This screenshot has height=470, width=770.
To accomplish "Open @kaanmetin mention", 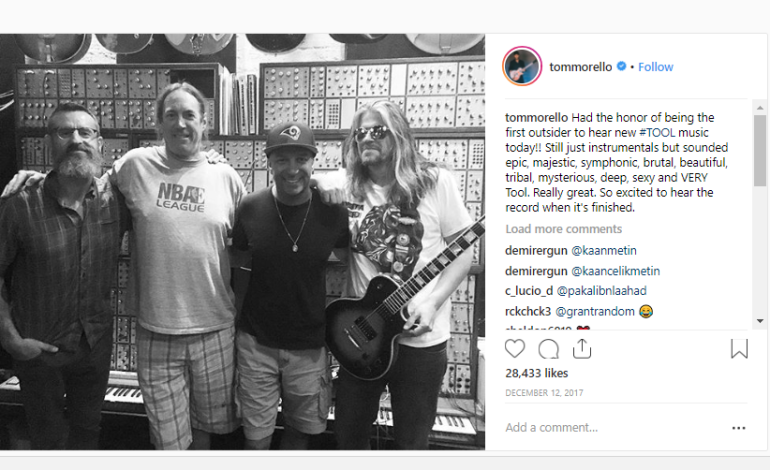I will click(604, 250).
